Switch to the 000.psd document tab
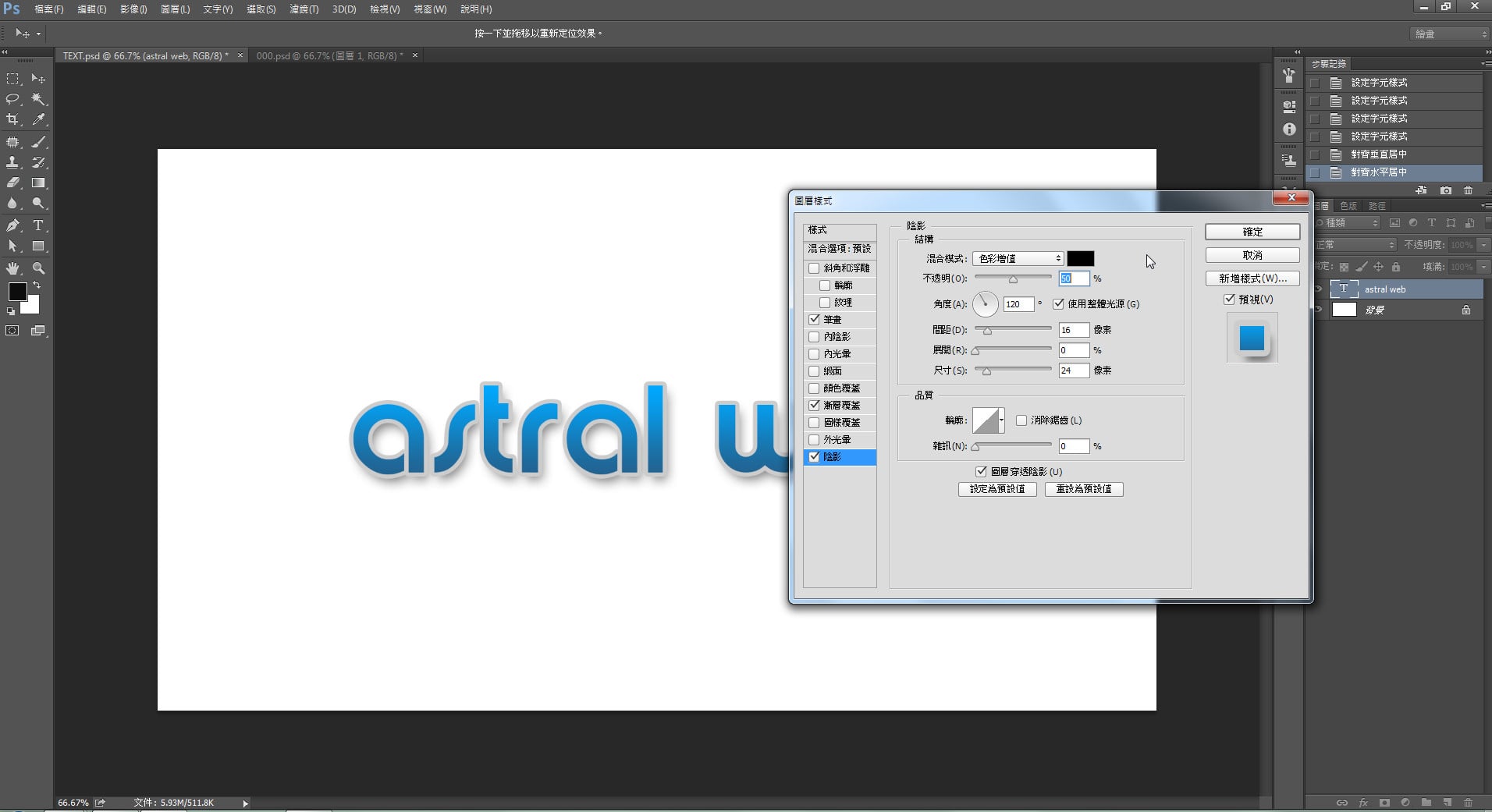The image size is (1492, 812). tap(329, 56)
